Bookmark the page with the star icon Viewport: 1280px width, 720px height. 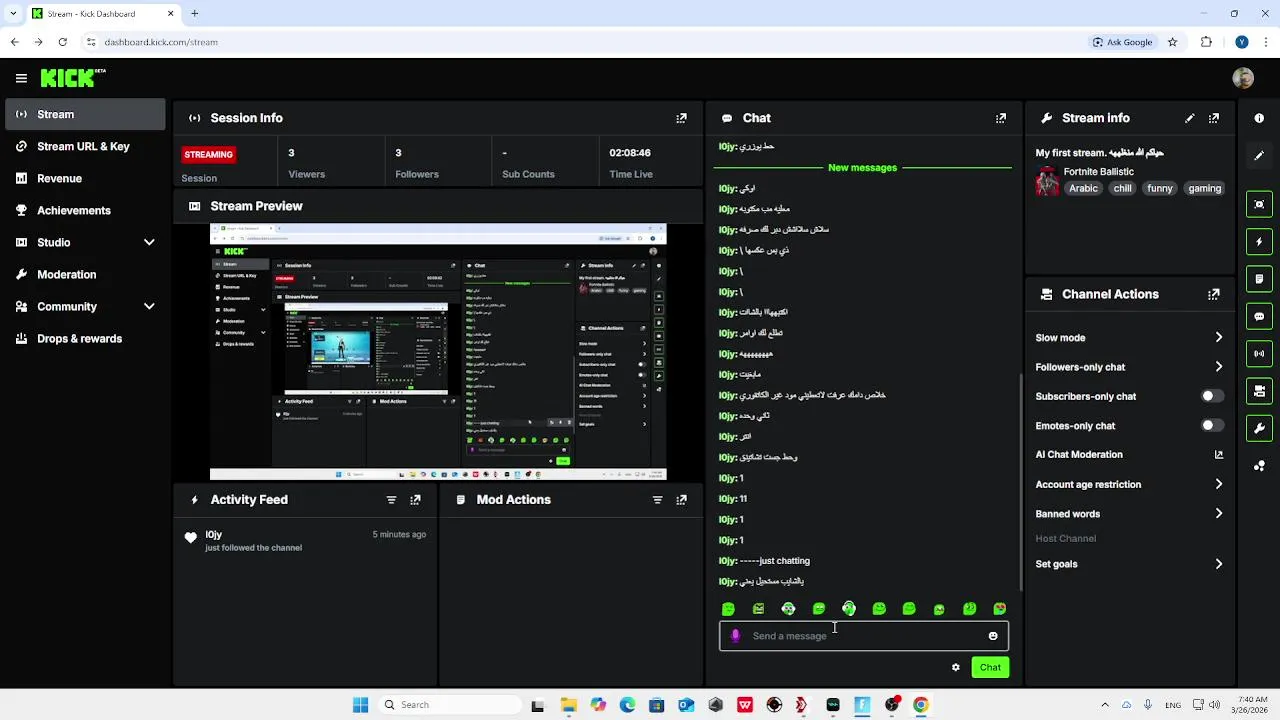tap(1173, 42)
